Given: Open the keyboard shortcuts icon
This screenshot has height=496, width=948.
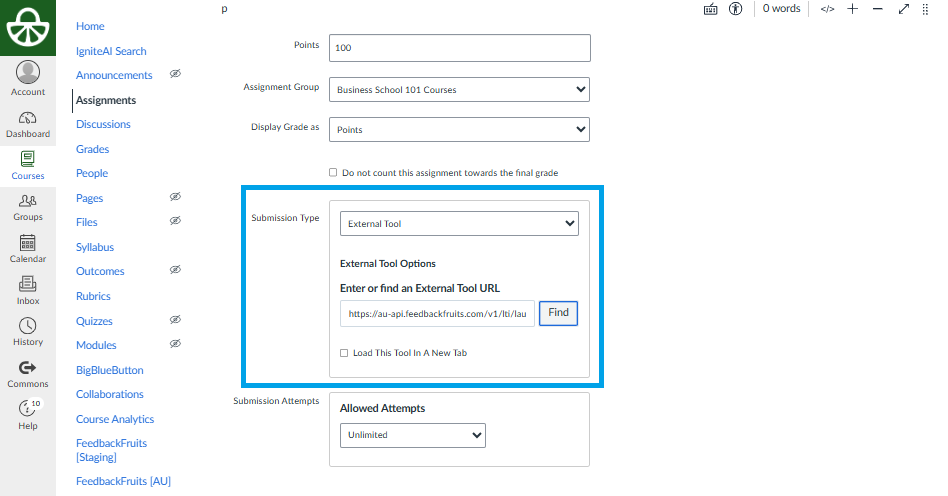Looking at the screenshot, I should pos(711,9).
